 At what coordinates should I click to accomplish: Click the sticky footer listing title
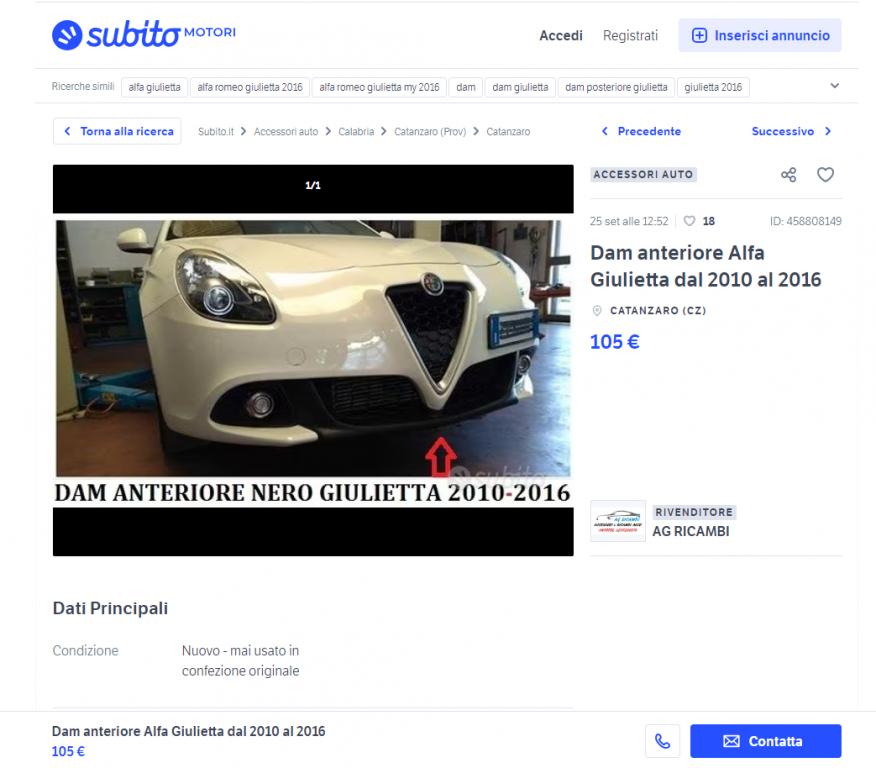[x=188, y=731]
